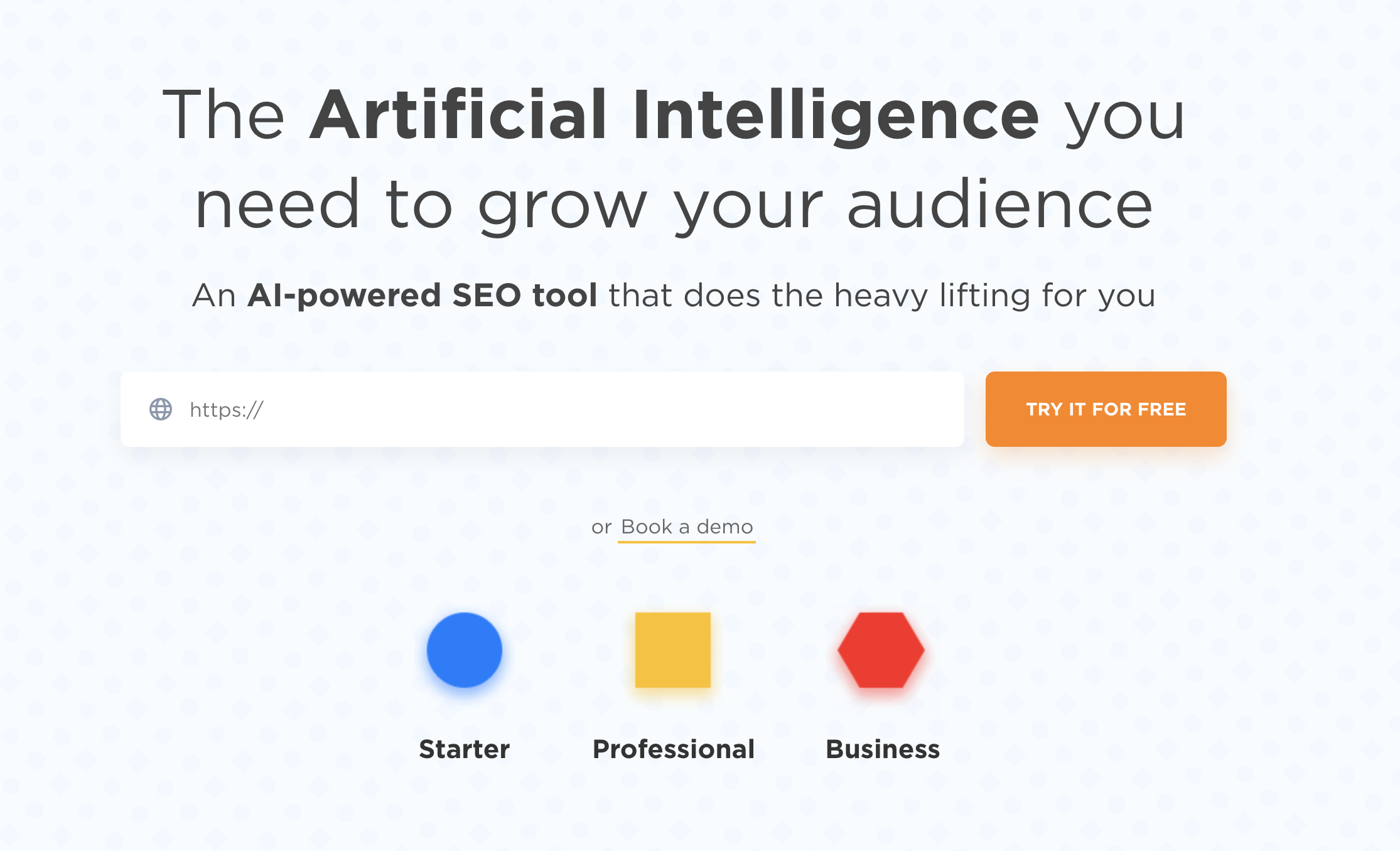The width and height of the screenshot is (1400, 856).
Task: Click the bold 'Artificial Intelligence' headline text
Action: coord(674,115)
